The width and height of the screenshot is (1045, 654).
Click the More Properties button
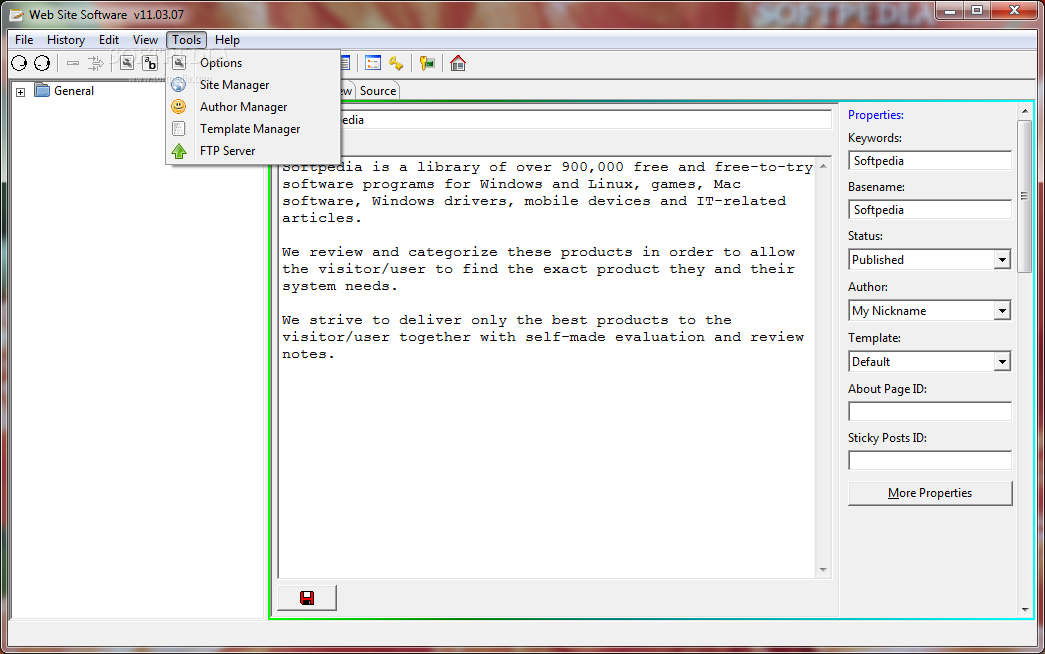coord(930,493)
